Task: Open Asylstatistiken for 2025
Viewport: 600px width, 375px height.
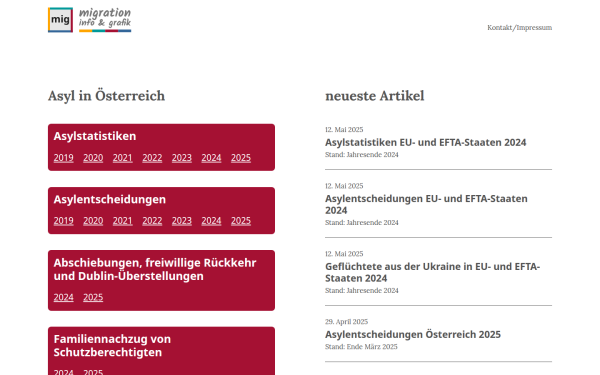Action: click(241, 158)
